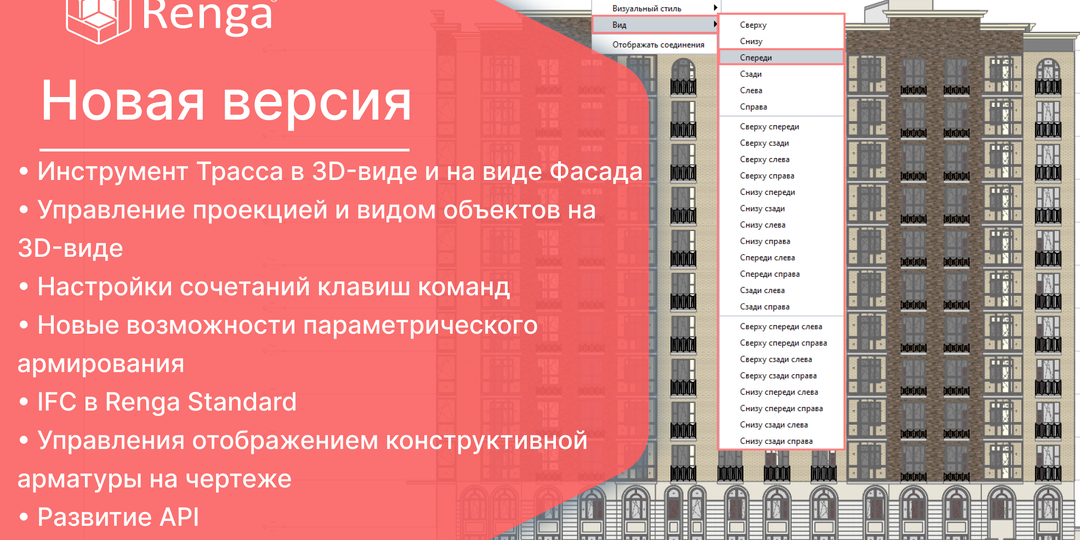Pick Снизу сзади справа isometric view
Screen dimensions: 1080x540
point(781,442)
